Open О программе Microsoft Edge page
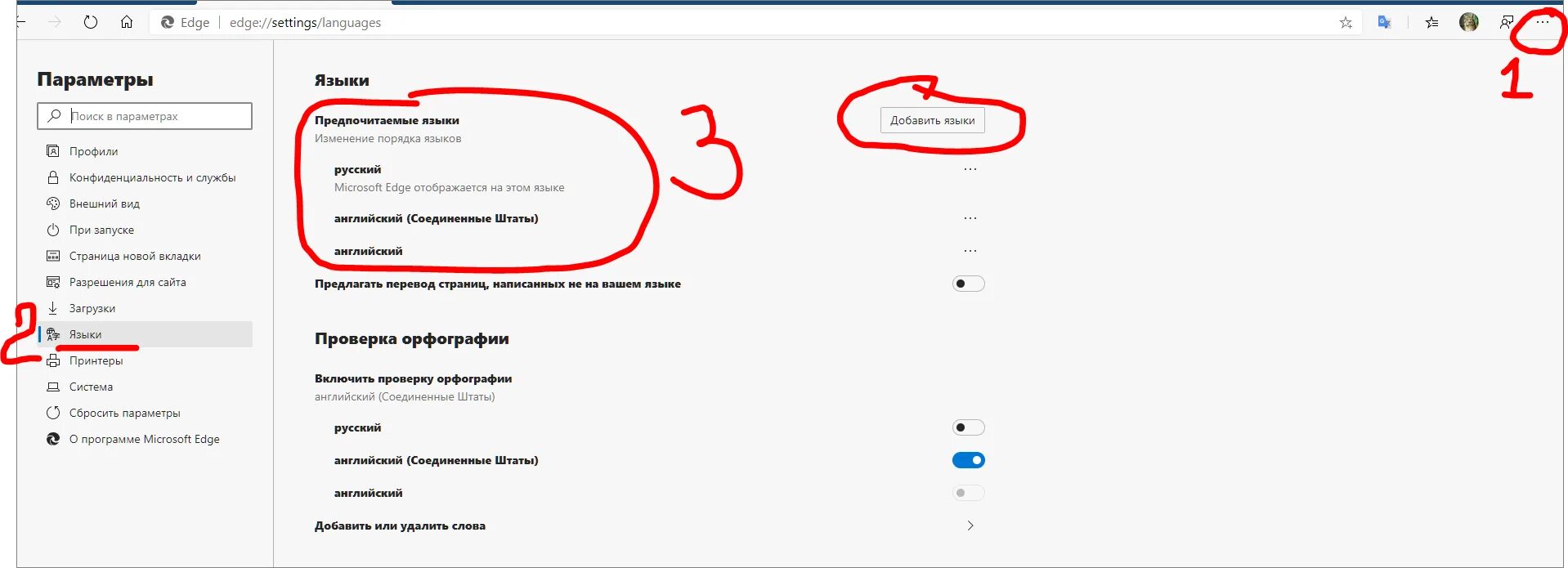1568x568 pixels. click(145, 439)
